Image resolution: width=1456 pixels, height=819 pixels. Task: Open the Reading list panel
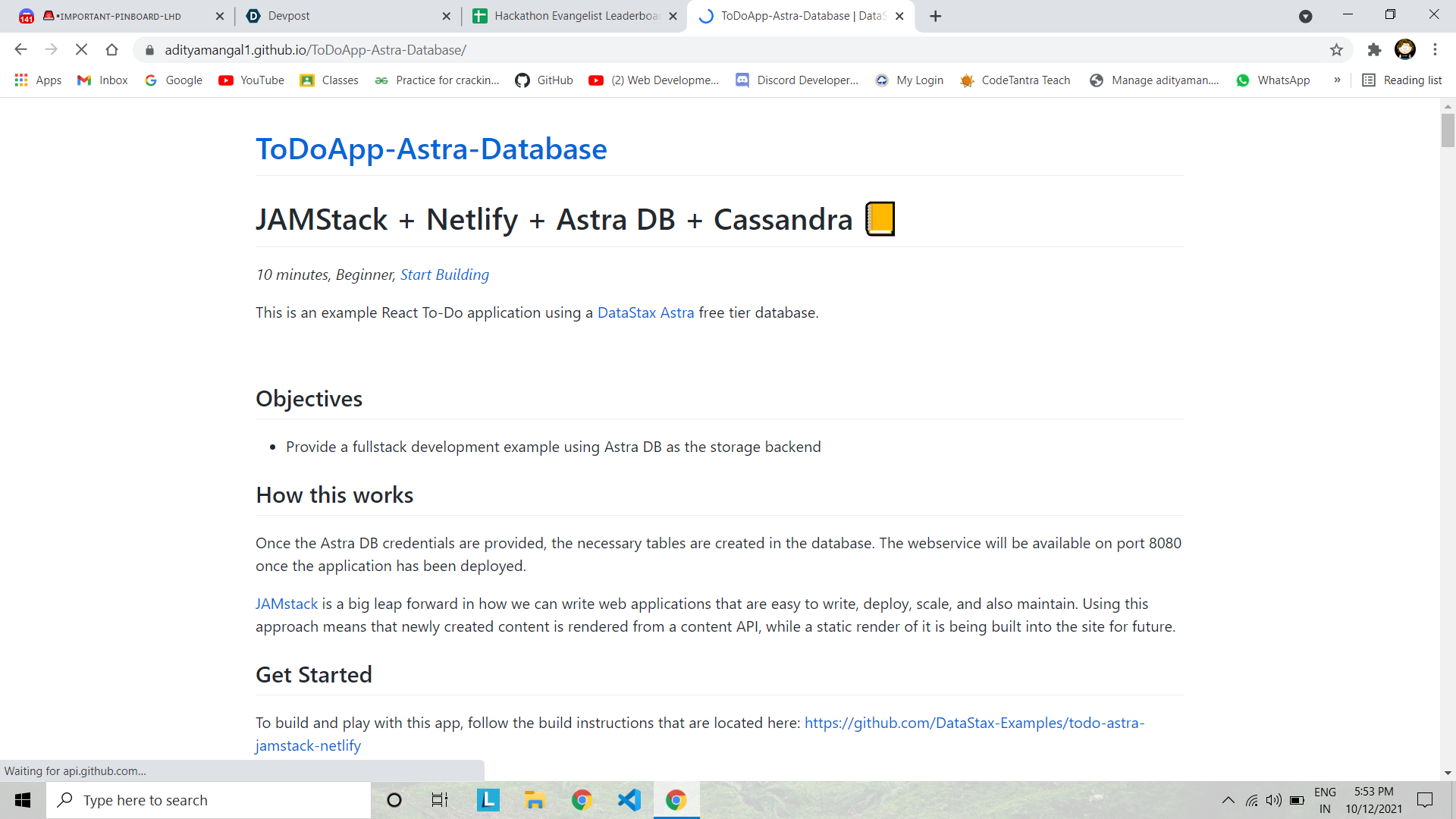pos(1402,80)
